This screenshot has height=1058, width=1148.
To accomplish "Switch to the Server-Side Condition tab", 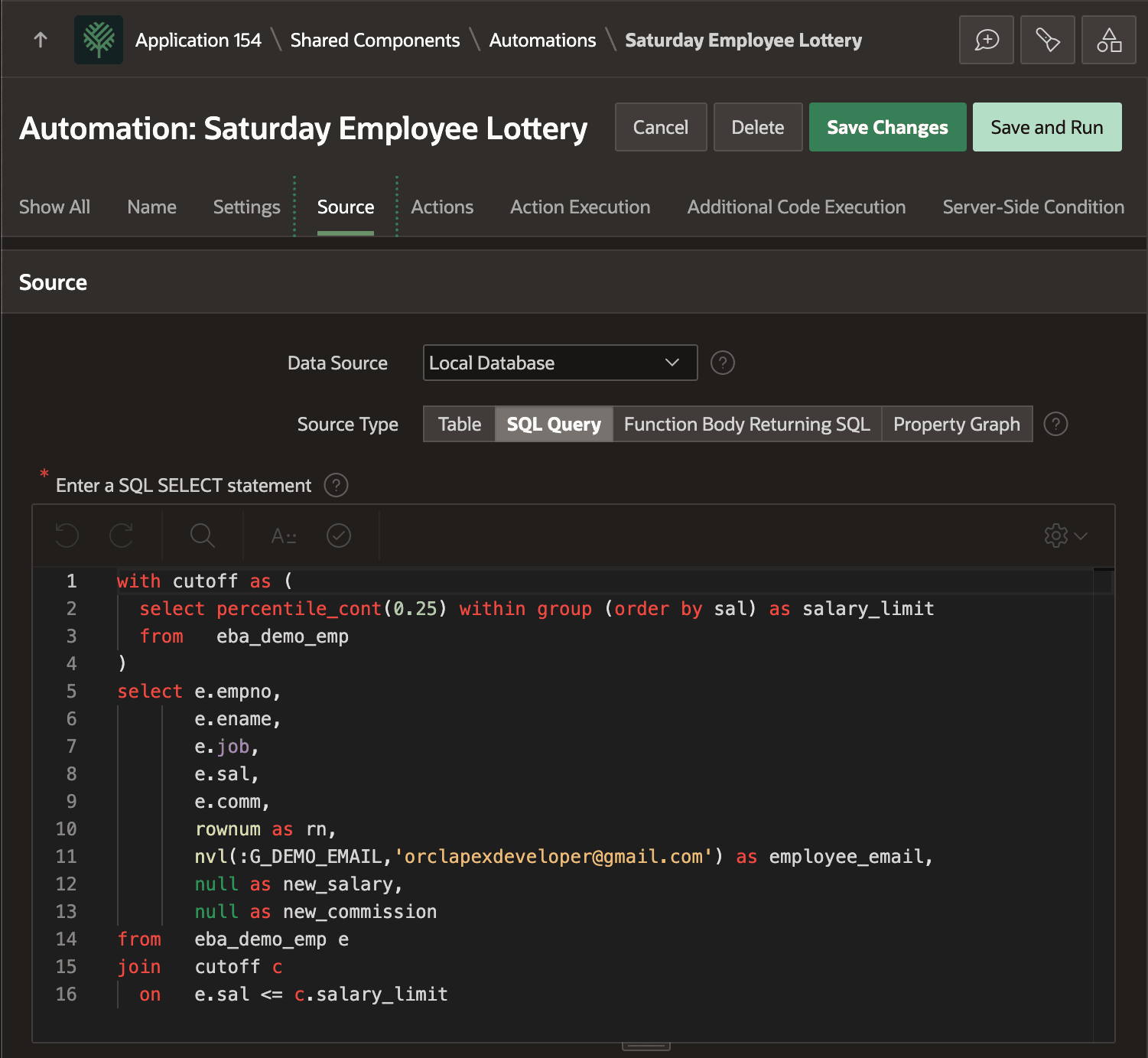I will pyautogui.click(x=1033, y=207).
